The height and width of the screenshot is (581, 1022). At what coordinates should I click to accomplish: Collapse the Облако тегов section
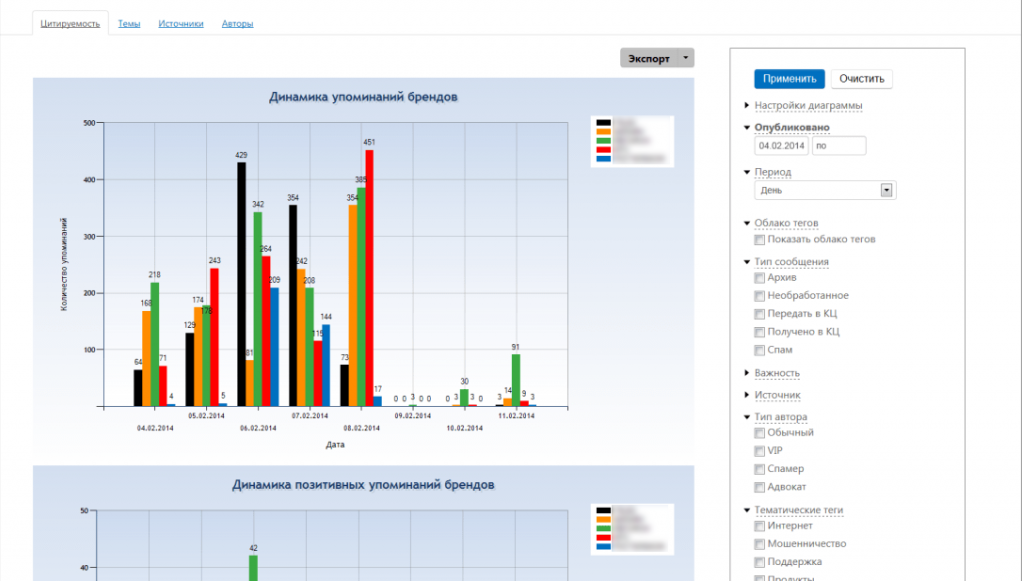(x=786, y=223)
